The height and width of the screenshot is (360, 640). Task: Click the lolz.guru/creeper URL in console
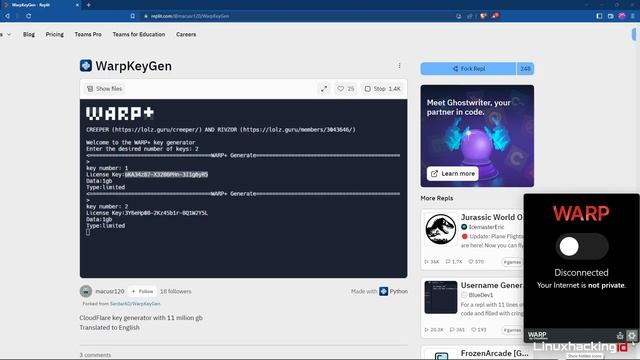157,130
